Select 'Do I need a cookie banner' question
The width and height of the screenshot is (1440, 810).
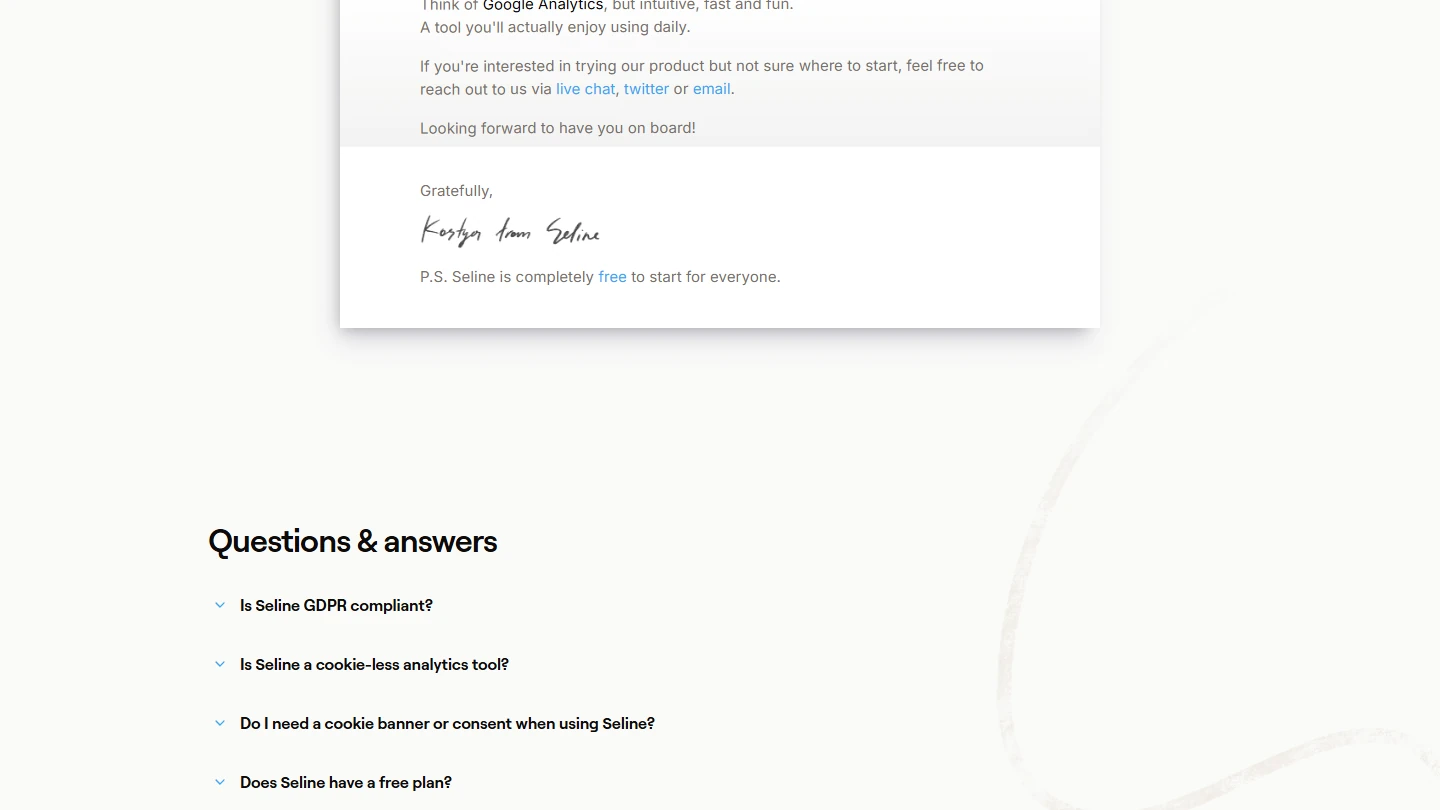tap(447, 723)
